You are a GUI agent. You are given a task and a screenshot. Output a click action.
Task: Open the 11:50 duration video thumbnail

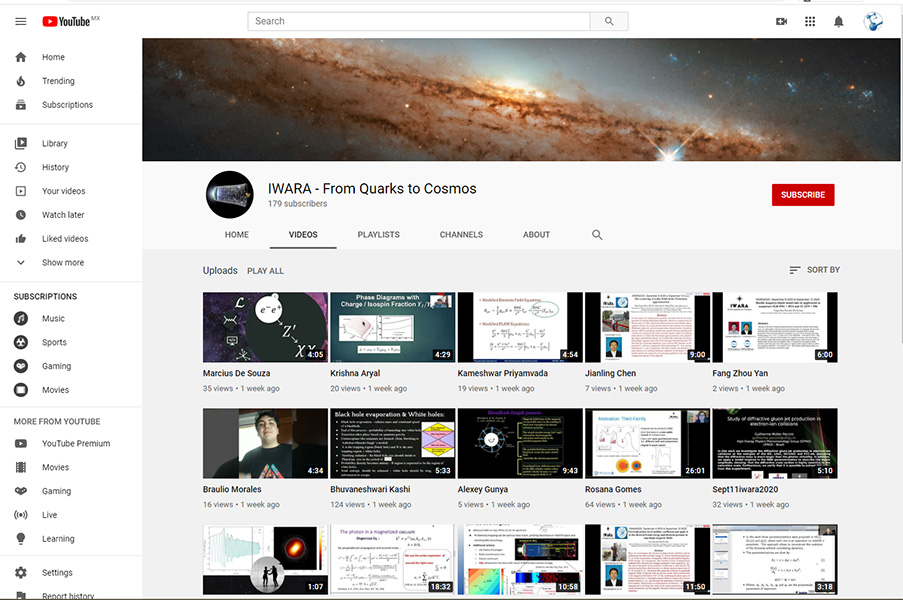coord(647,559)
